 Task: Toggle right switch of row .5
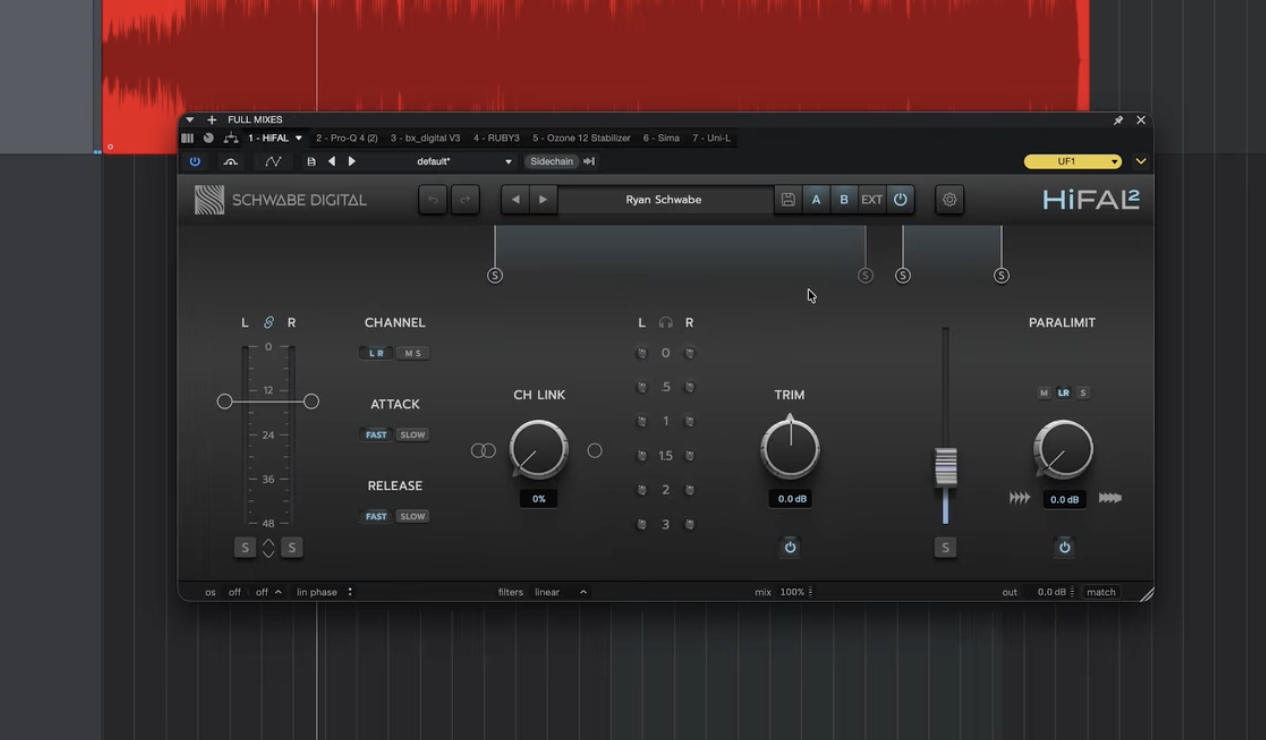(689, 387)
